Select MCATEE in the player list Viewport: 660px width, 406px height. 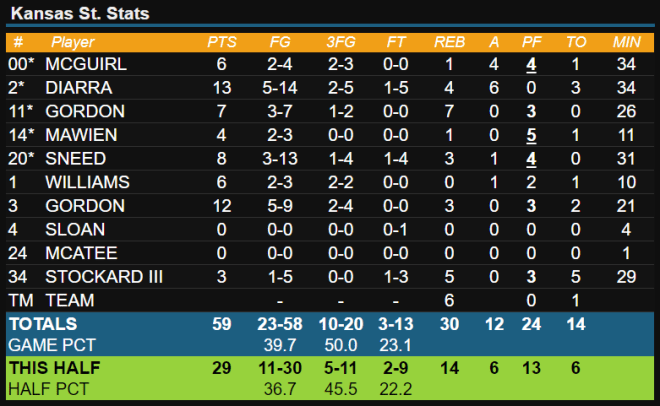point(81,253)
